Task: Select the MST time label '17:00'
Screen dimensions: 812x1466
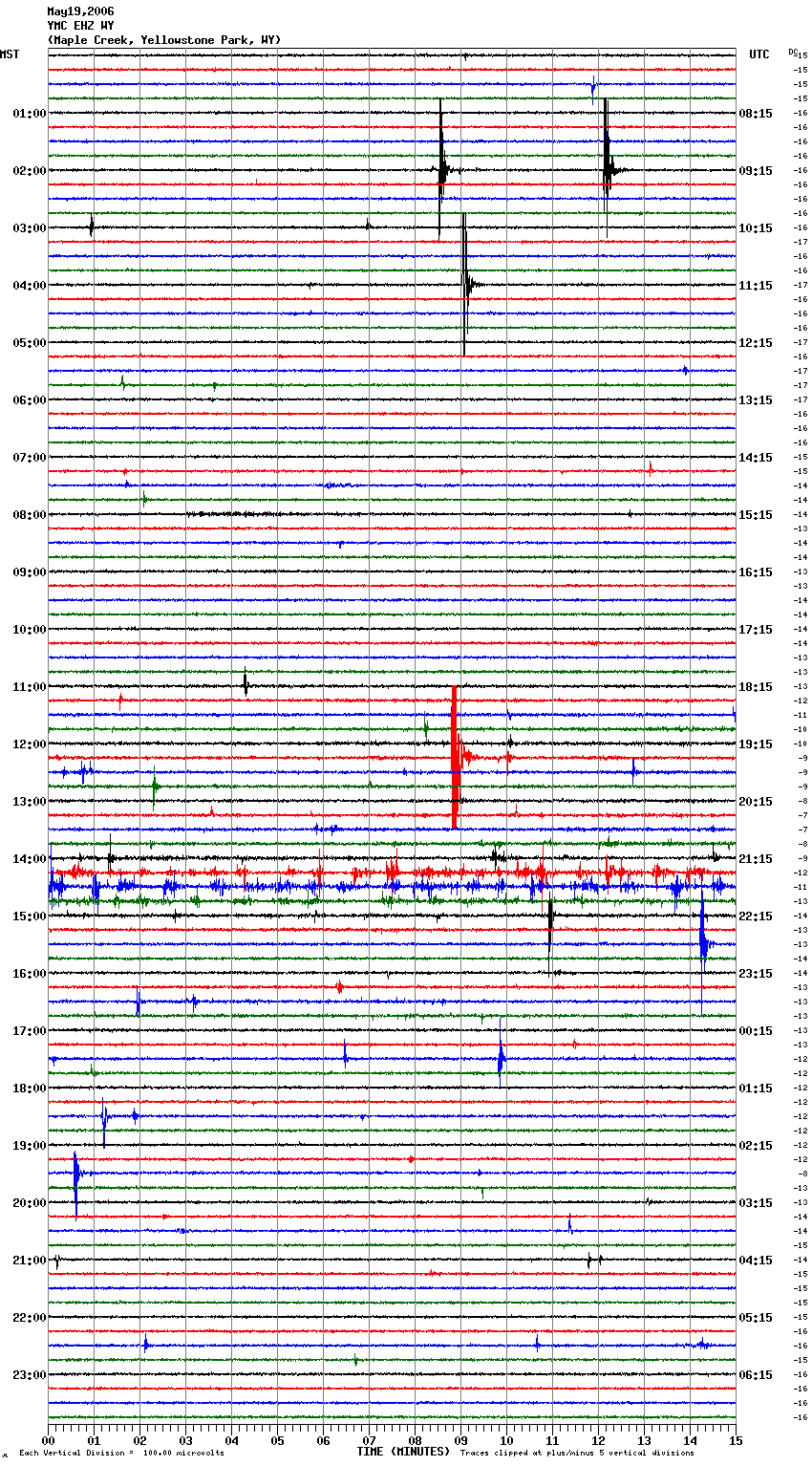Action: click(x=30, y=1031)
